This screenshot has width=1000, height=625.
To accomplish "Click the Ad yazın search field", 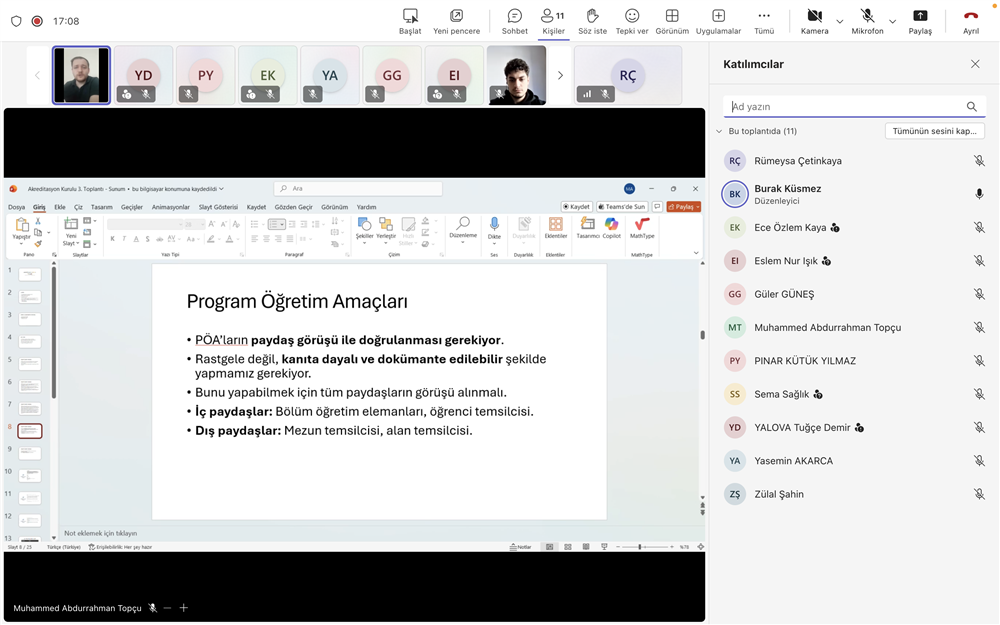I will pos(845,107).
